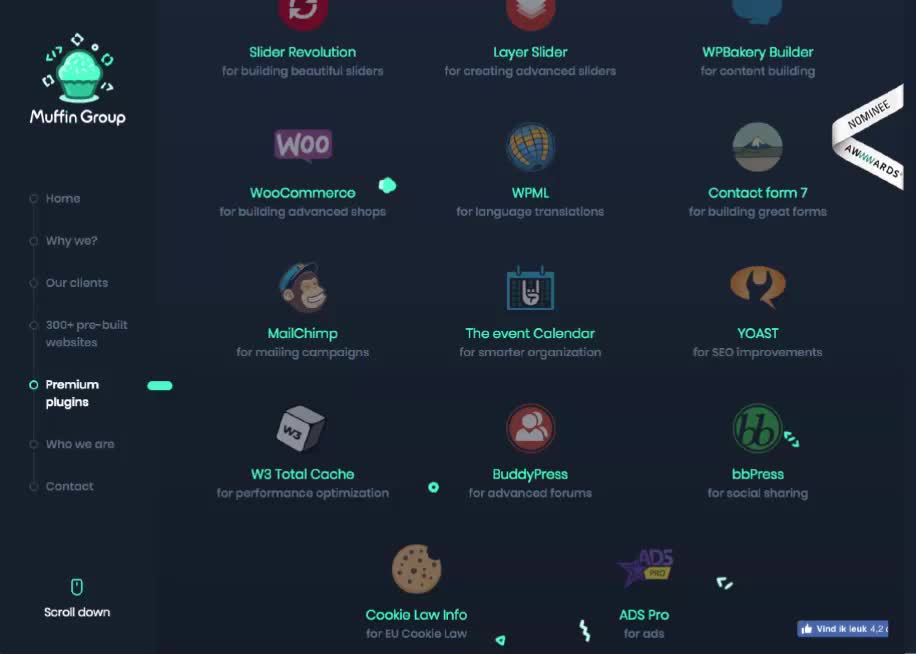Follow the MailChimp title link
916x654 pixels.
303,333
